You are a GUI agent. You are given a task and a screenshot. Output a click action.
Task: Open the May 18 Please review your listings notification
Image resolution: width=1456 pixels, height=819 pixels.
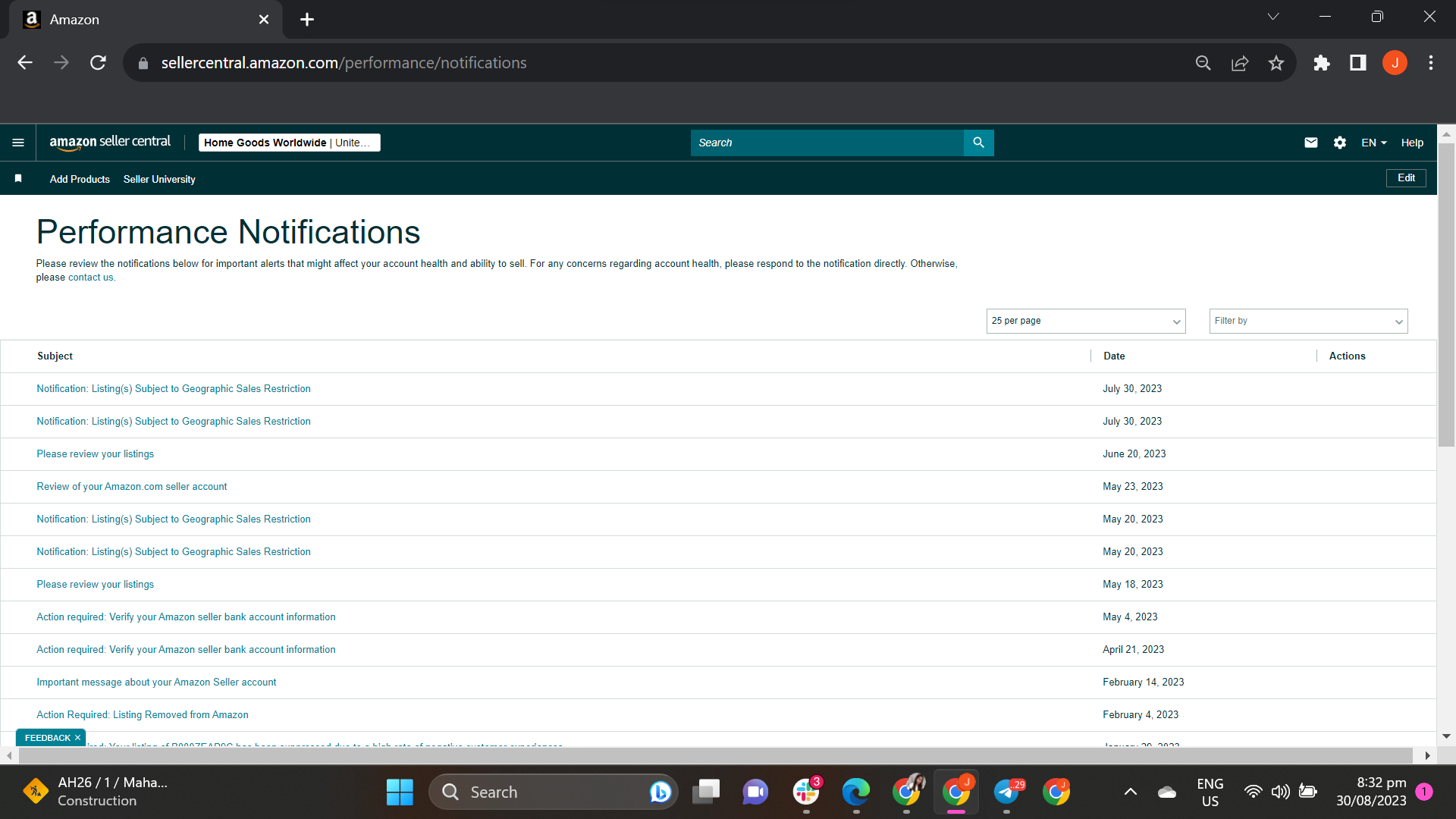95,585
